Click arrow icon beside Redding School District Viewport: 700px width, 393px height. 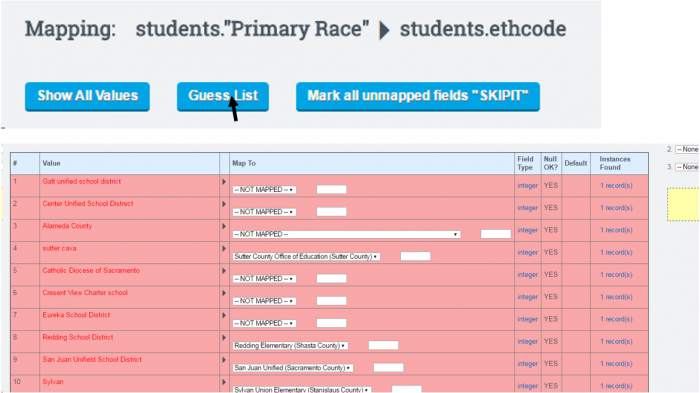224,338
